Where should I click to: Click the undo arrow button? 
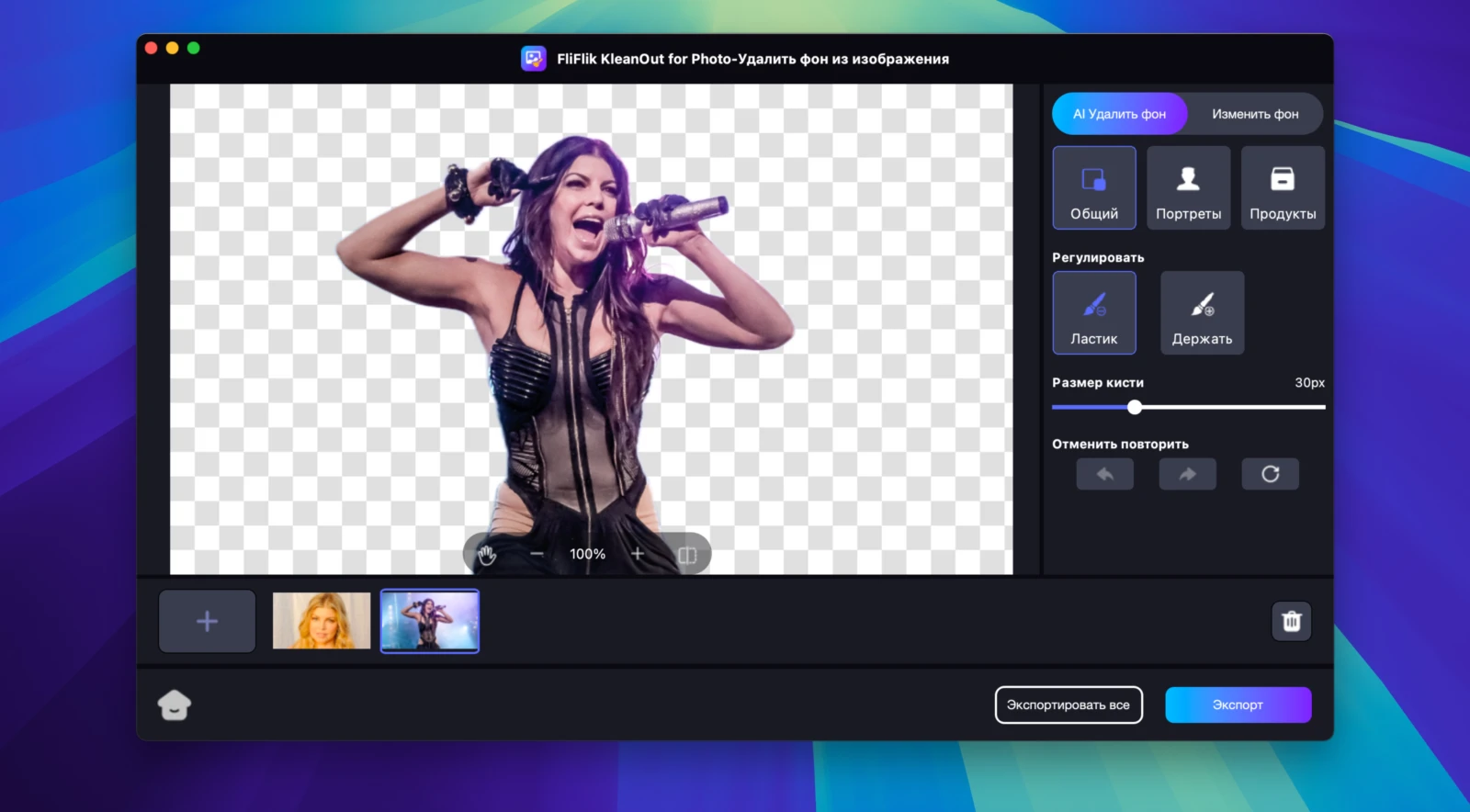click(x=1104, y=474)
